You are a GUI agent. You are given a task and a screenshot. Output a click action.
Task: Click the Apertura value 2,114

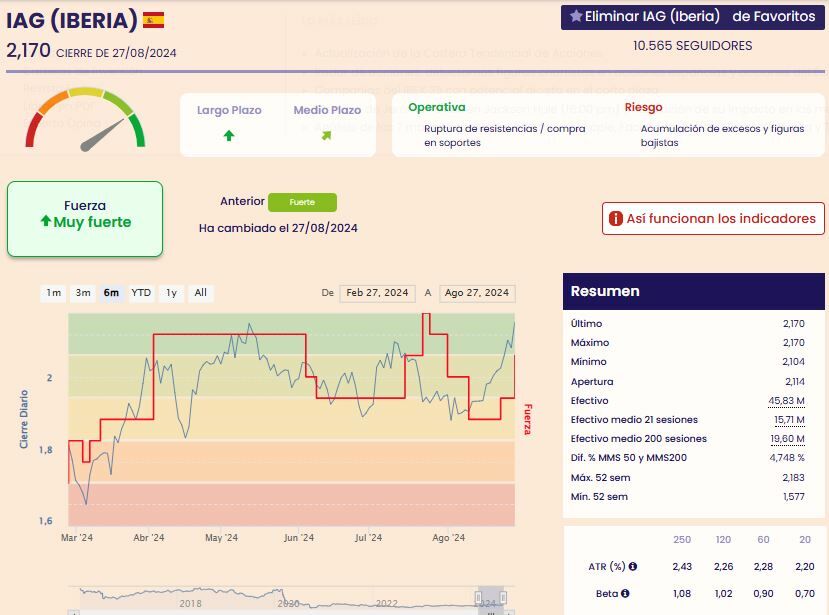pyautogui.click(x=795, y=382)
